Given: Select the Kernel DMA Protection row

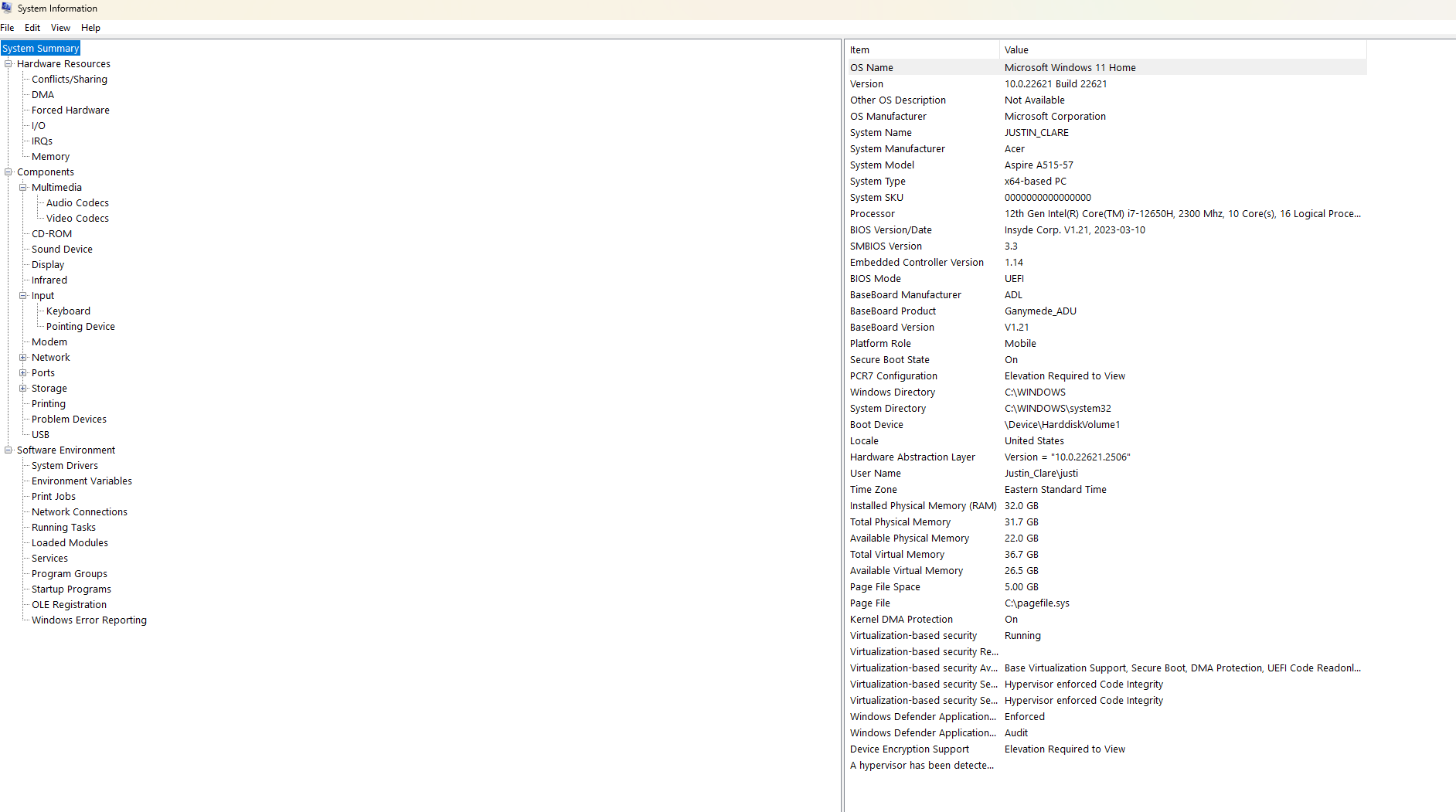Looking at the screenshot, I should pos(1107,620).
